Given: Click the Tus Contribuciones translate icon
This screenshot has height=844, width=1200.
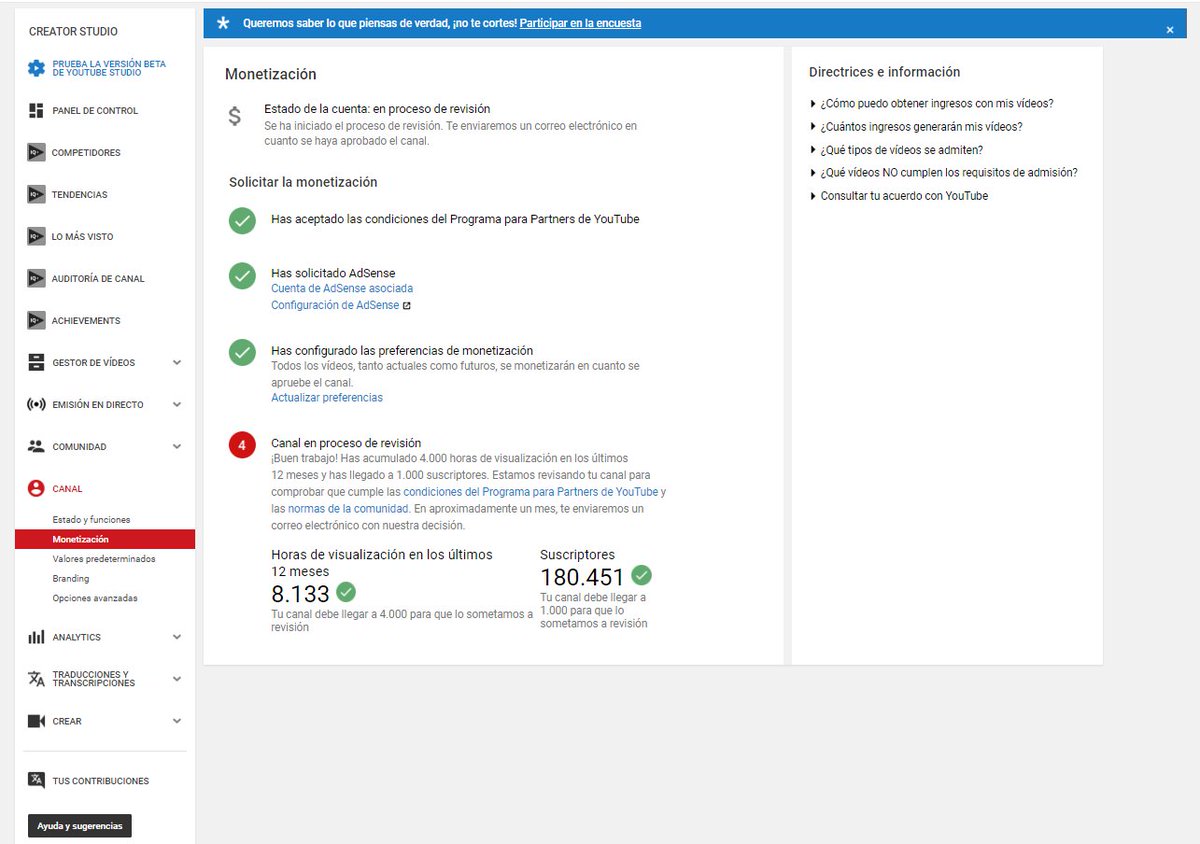Looking at the screenshot, I should tap(36, 781).
